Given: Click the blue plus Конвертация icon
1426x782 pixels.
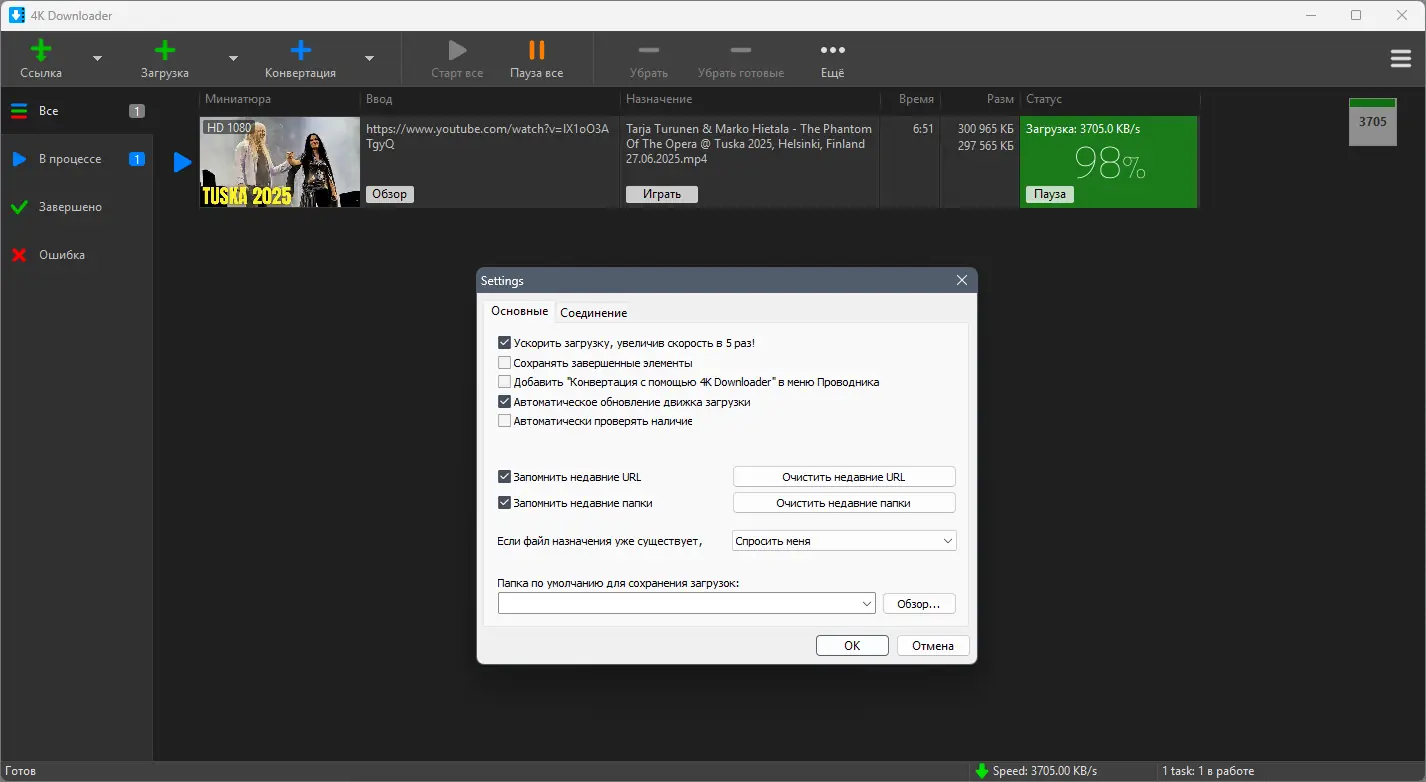Looking at the screenshot, I should click(300, 50).
